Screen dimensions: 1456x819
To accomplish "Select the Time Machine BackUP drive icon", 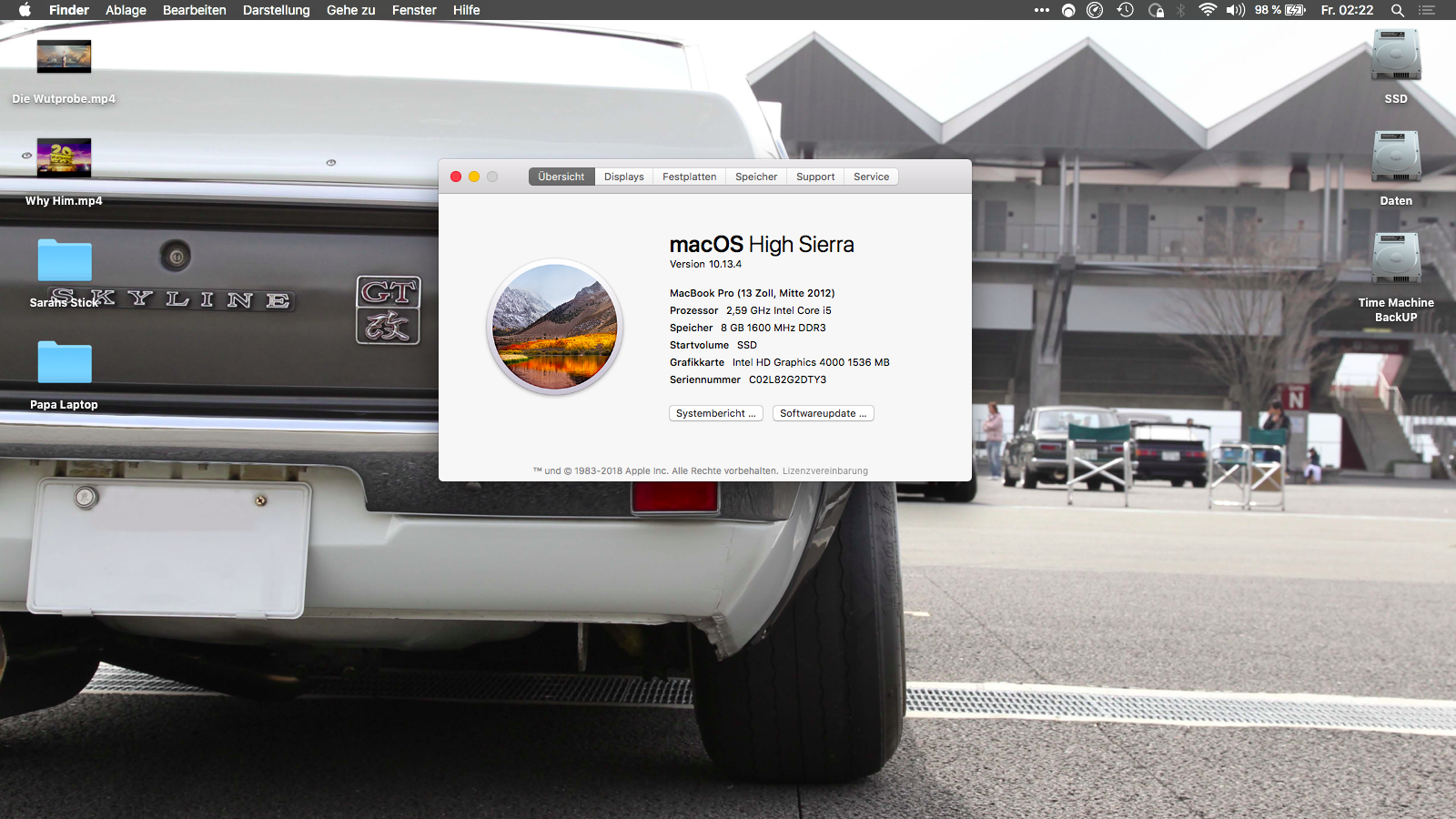I will click(1396, 259).
